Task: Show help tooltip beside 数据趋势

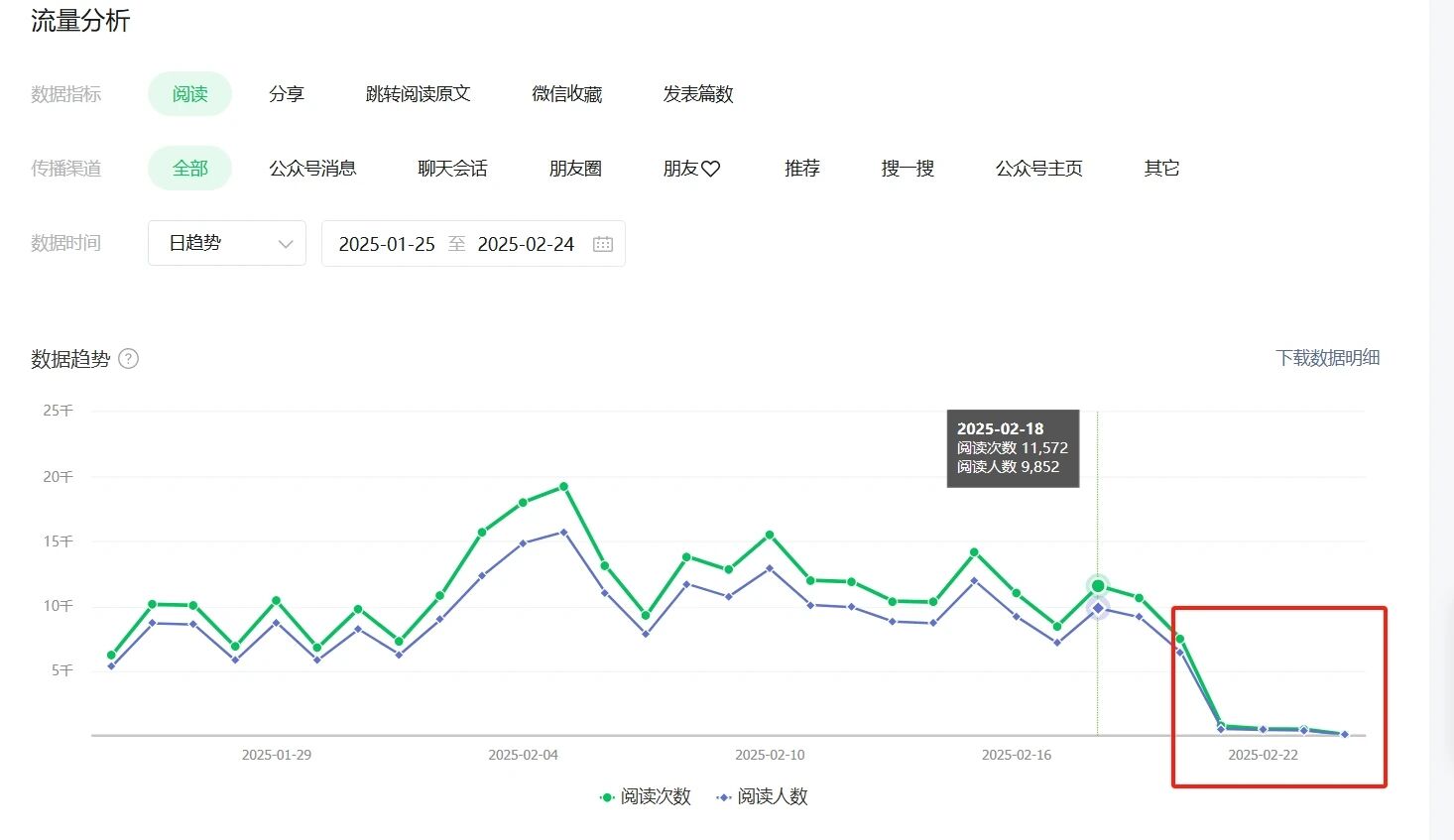Action: click(x=129, y=359)
